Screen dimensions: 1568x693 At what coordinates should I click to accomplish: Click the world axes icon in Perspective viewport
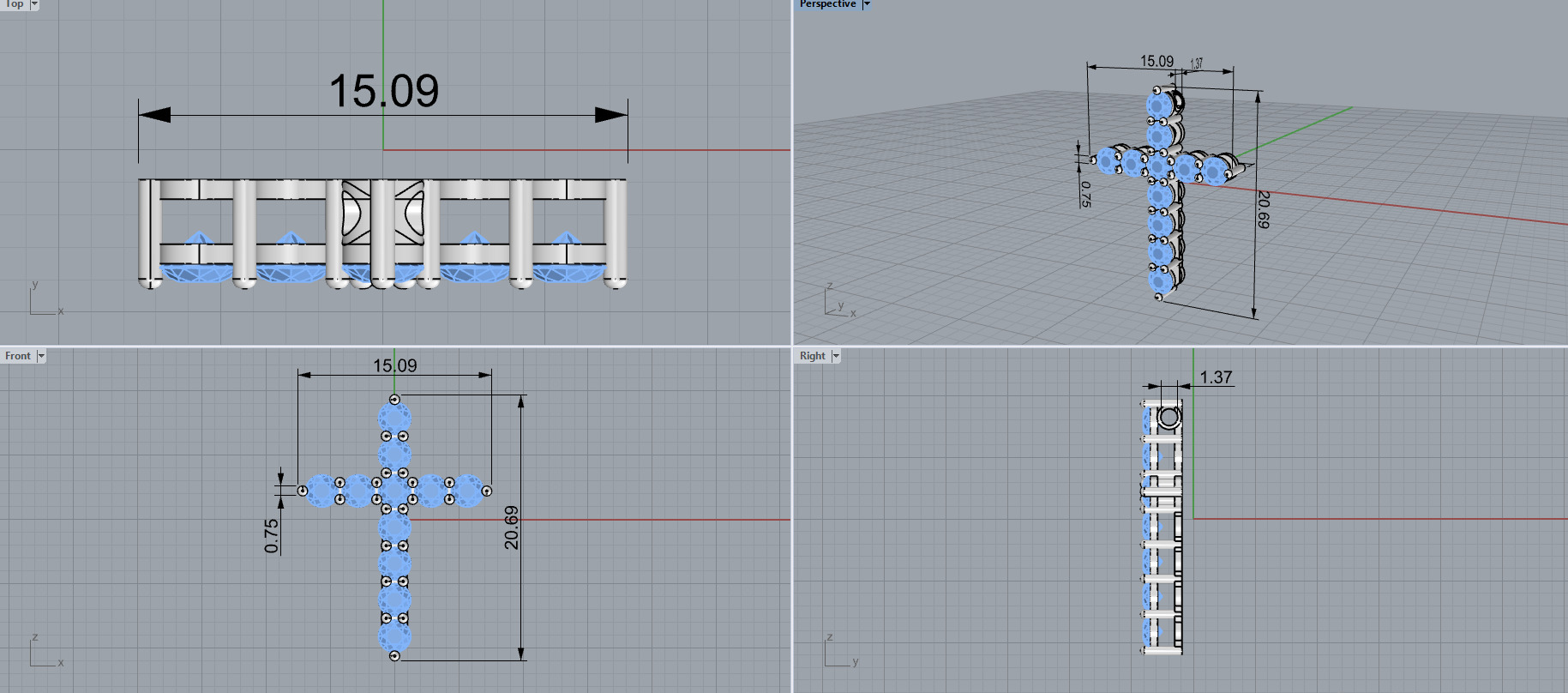click(838, 301)
